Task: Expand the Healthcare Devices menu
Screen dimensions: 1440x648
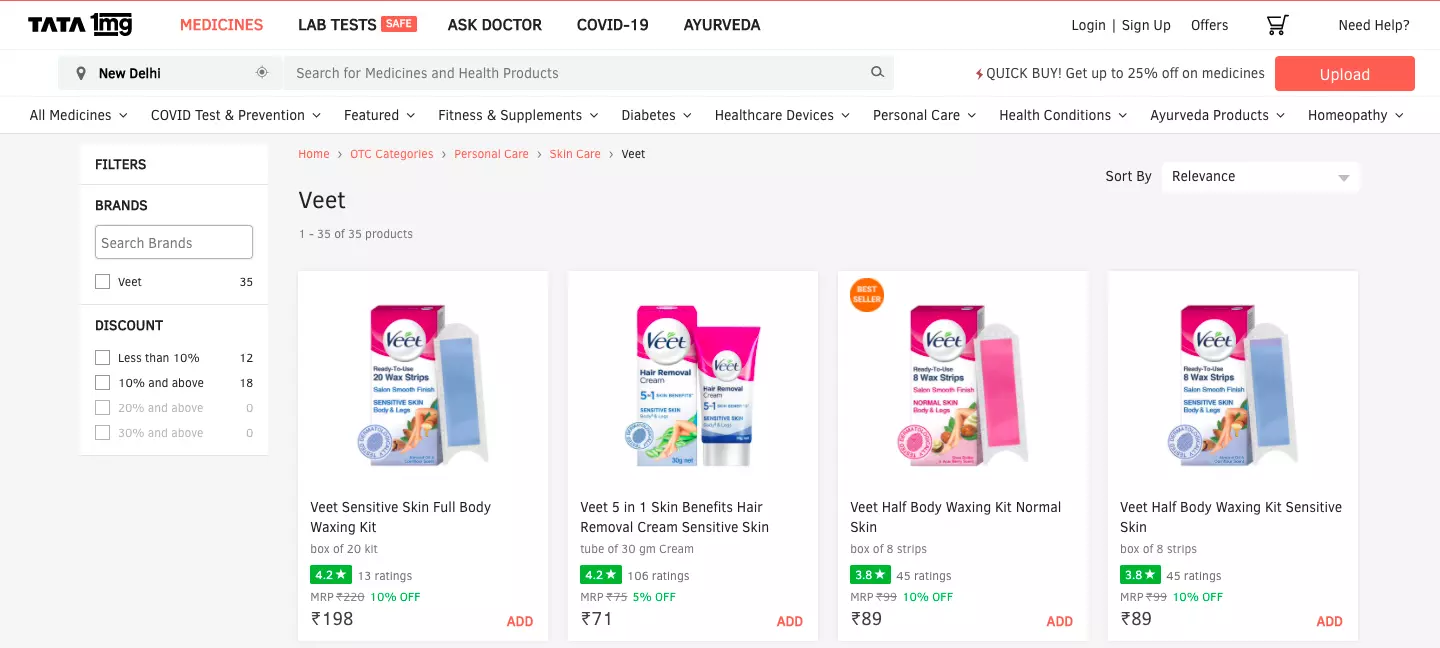Action: (x=782, y=115)
